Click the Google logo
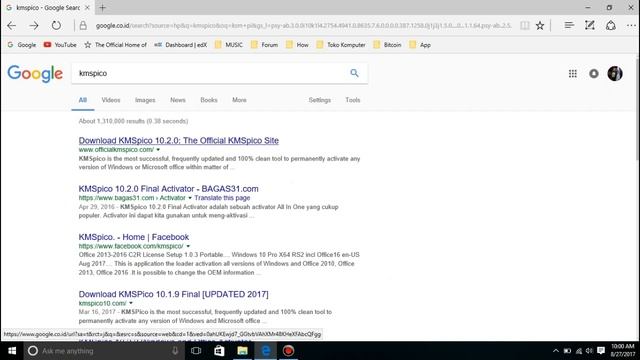The width and height of the screenshot is (640, 360). point(35,74)
